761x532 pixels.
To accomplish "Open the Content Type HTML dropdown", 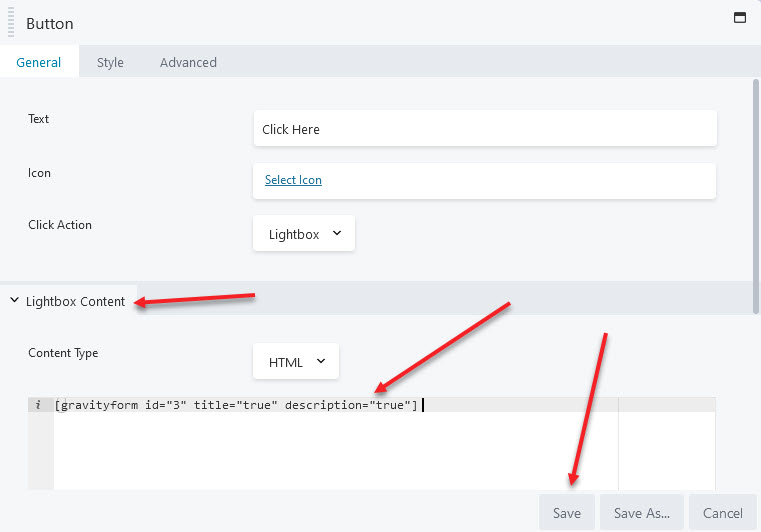I will pyautogui.click(x=296, y=362).
